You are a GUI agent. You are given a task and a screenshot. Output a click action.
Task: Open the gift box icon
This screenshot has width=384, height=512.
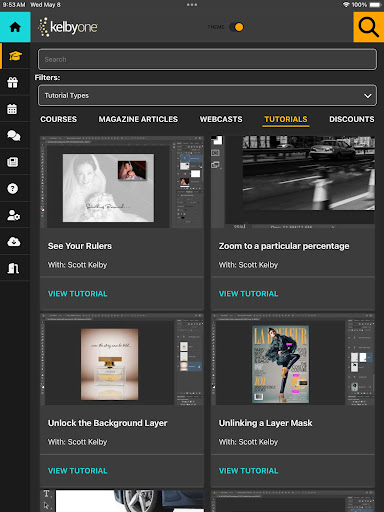click(x=13, y=82)
